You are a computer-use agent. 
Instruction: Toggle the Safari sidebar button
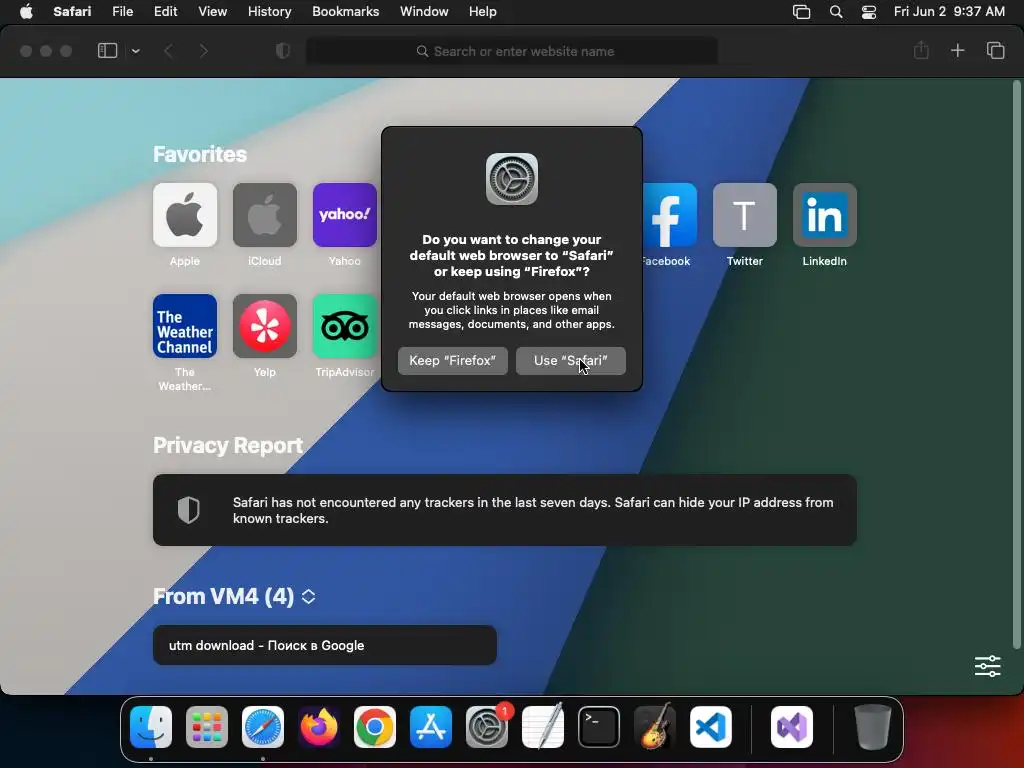107,51
